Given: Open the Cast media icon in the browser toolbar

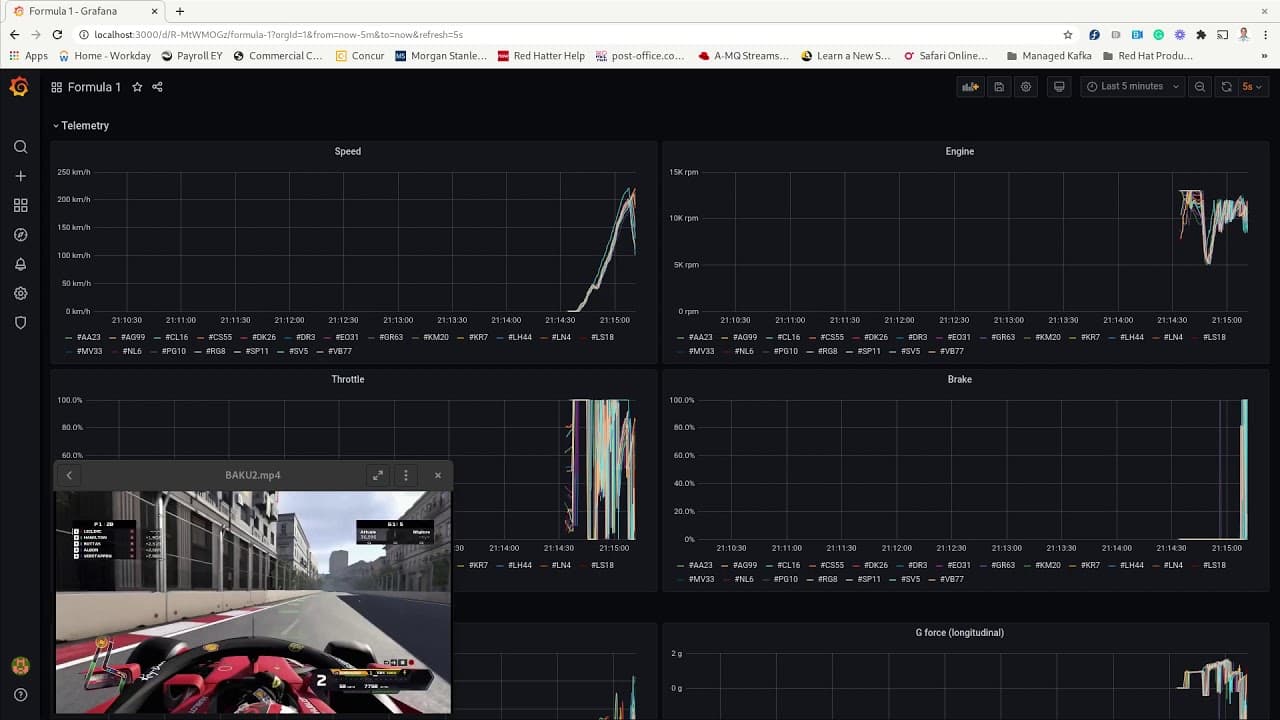Looking at the screenshot, I should (x=1222, y=34).
